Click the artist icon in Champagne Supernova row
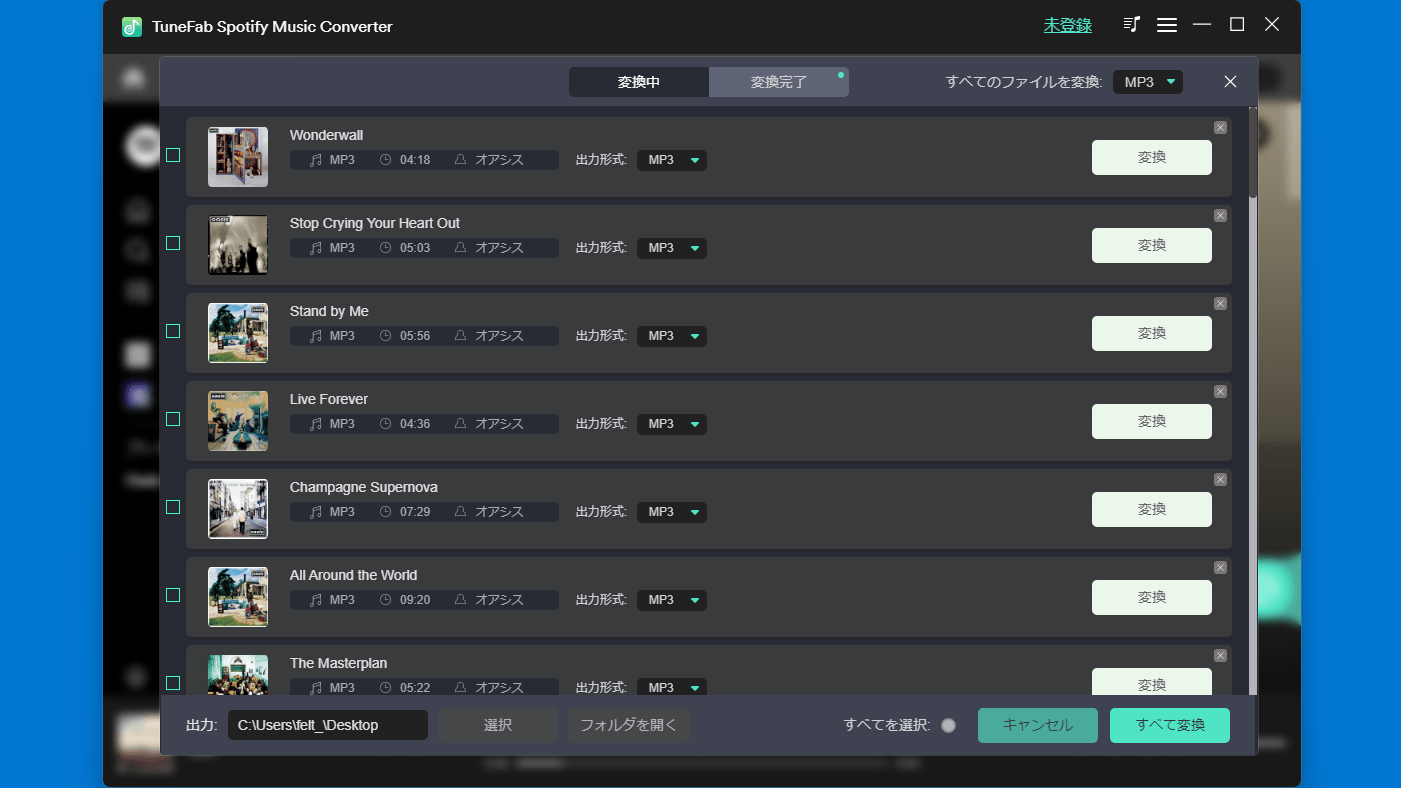The image size is (1401, 788). (461, 512)
